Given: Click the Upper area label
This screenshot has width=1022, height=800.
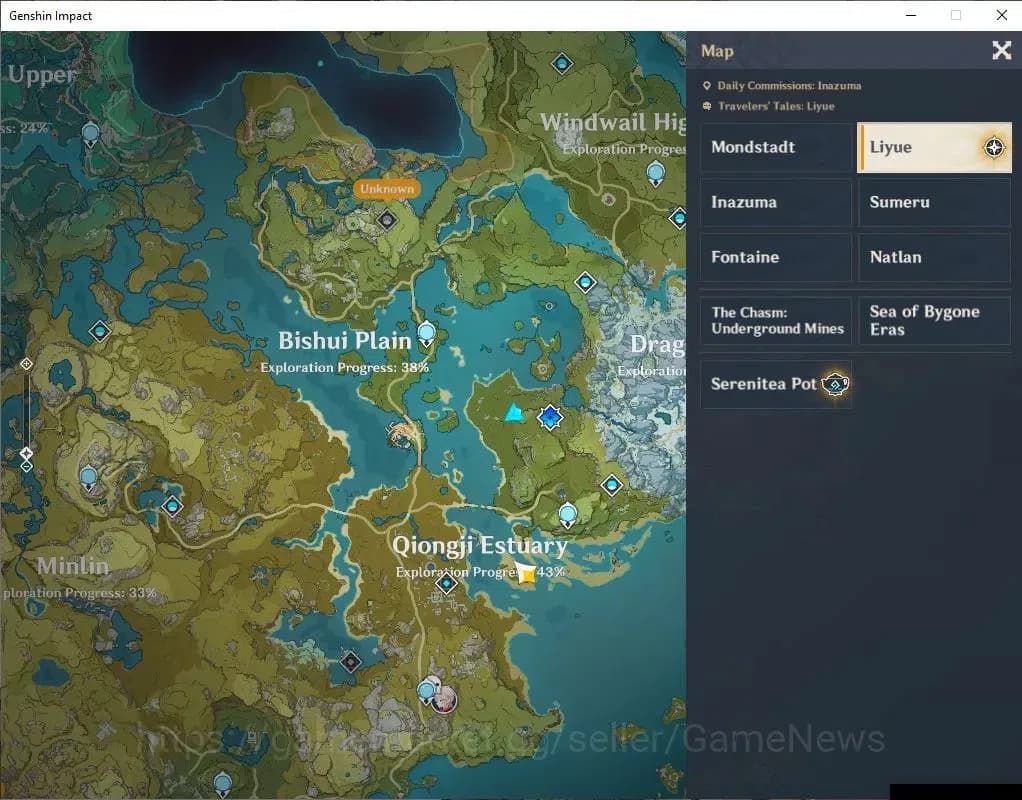Looking at the screenshot, I should coord(42,75).
